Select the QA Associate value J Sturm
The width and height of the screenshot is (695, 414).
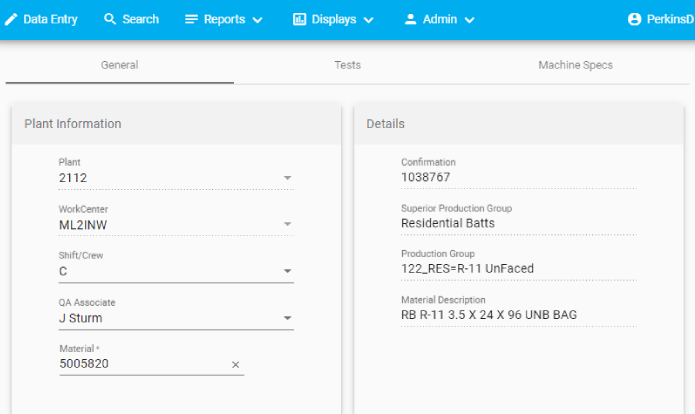81,318
